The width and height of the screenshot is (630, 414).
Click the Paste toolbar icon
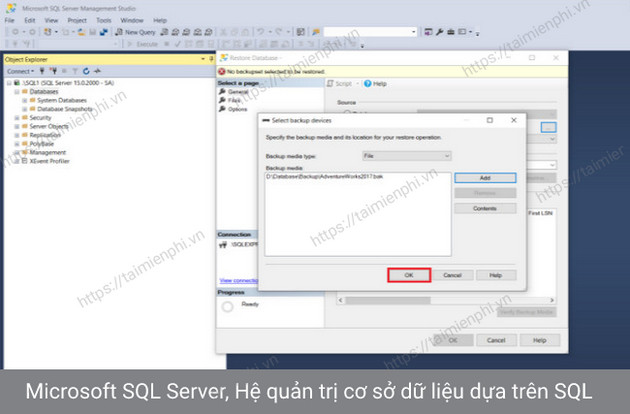[245, 32]
